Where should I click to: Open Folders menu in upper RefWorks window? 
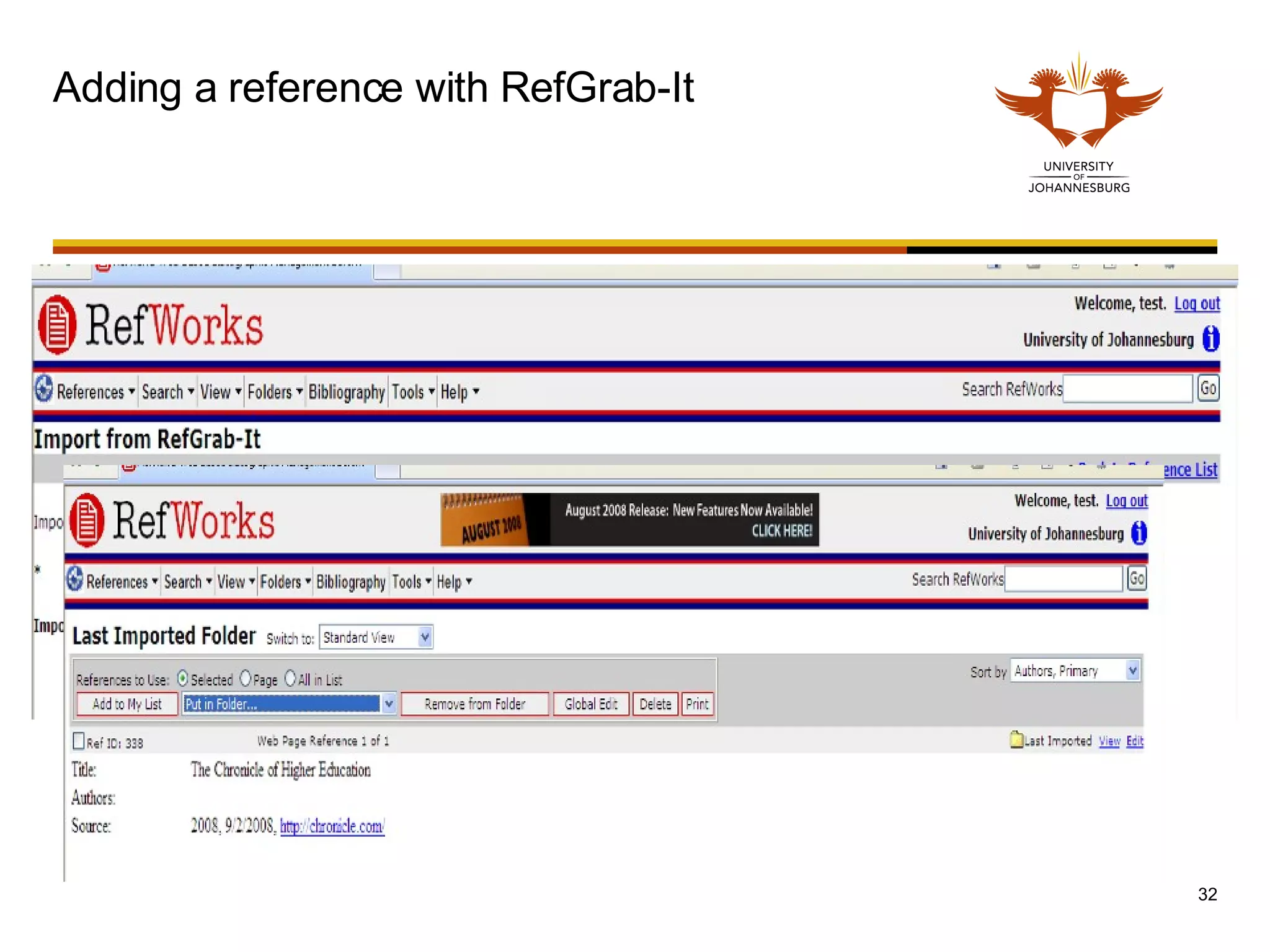tap(275, 392)
